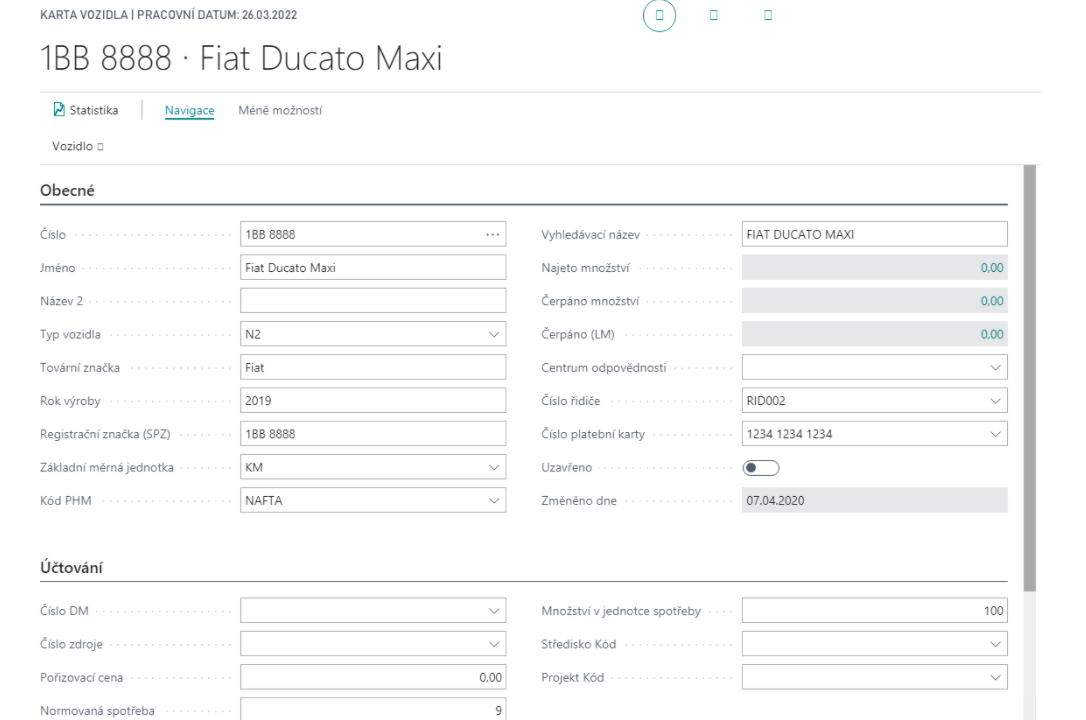Expand the Typ vozidla dropdown

point(492,334)
